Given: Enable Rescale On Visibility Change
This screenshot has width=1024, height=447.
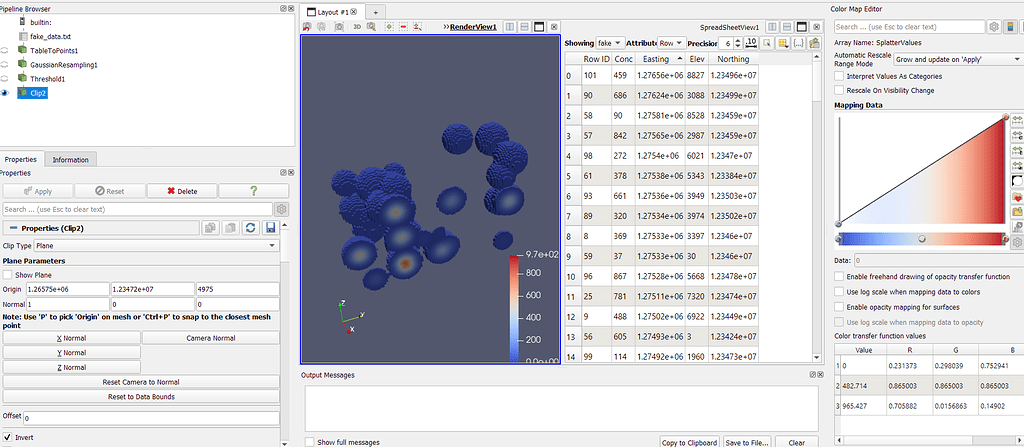Looking at the screenshot, I should click(839, 90).
